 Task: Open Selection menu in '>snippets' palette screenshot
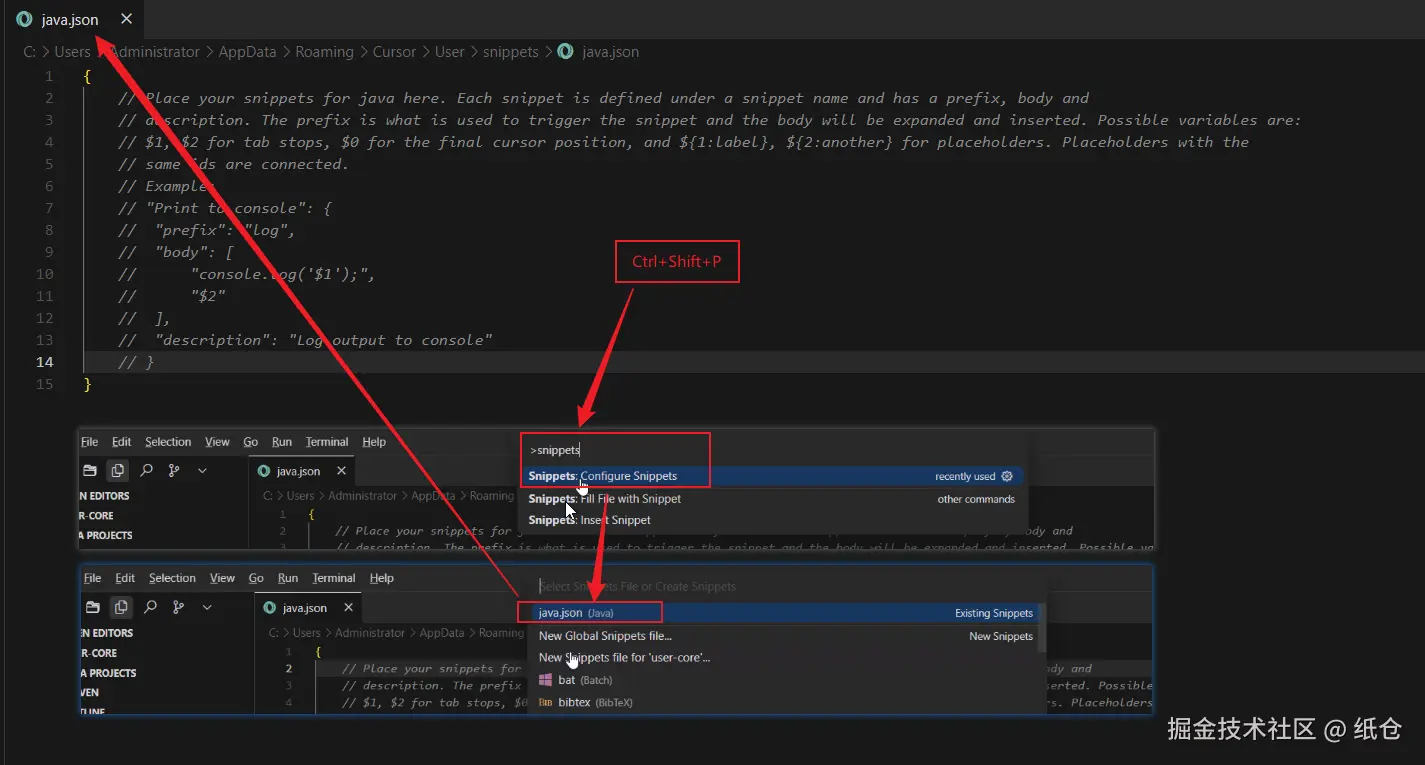[x=168, y=442]
